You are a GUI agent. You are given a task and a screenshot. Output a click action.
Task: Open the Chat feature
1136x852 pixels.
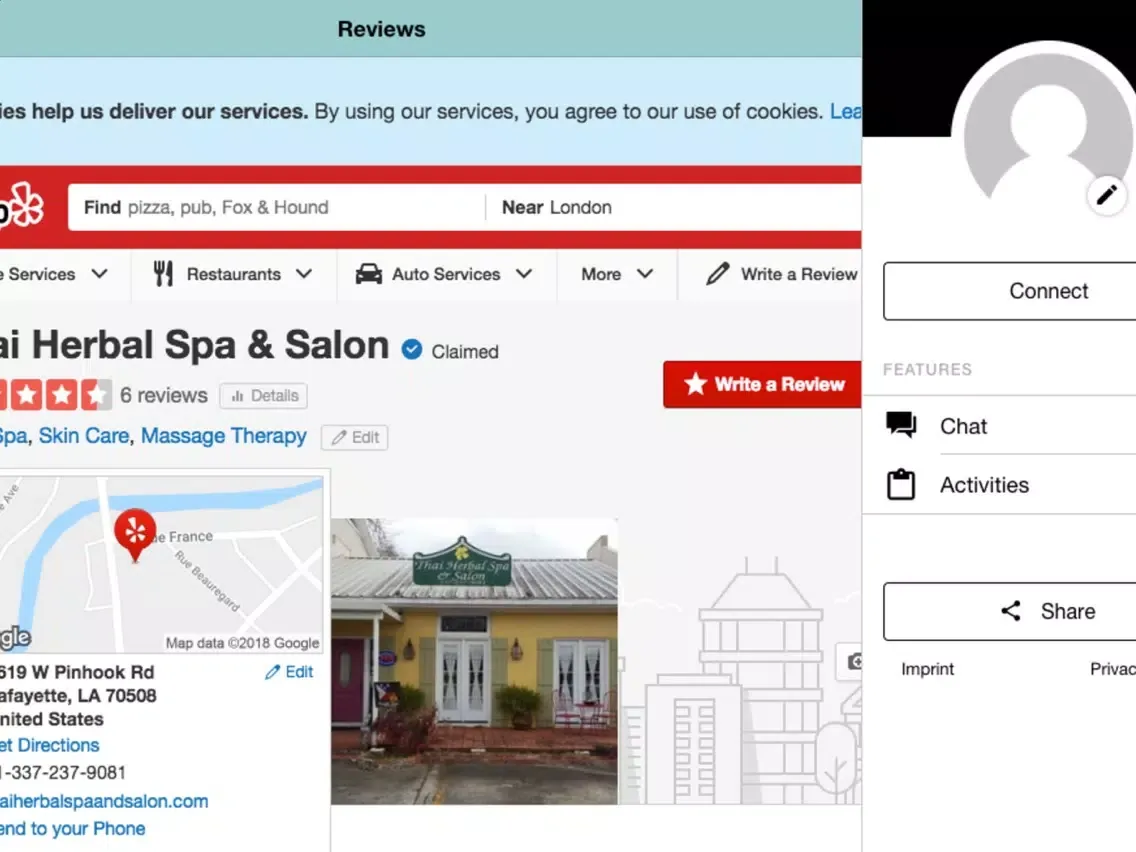[999, 425]
